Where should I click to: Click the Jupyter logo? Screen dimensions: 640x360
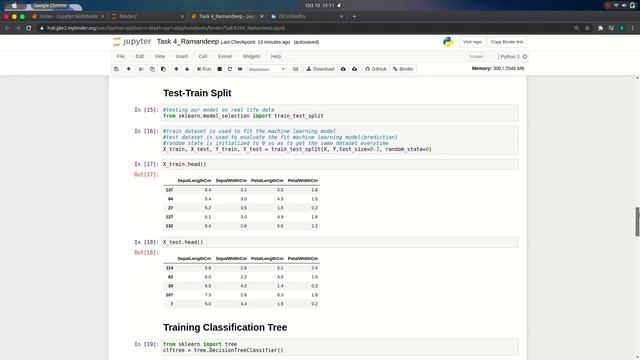(x=132, y=42)
